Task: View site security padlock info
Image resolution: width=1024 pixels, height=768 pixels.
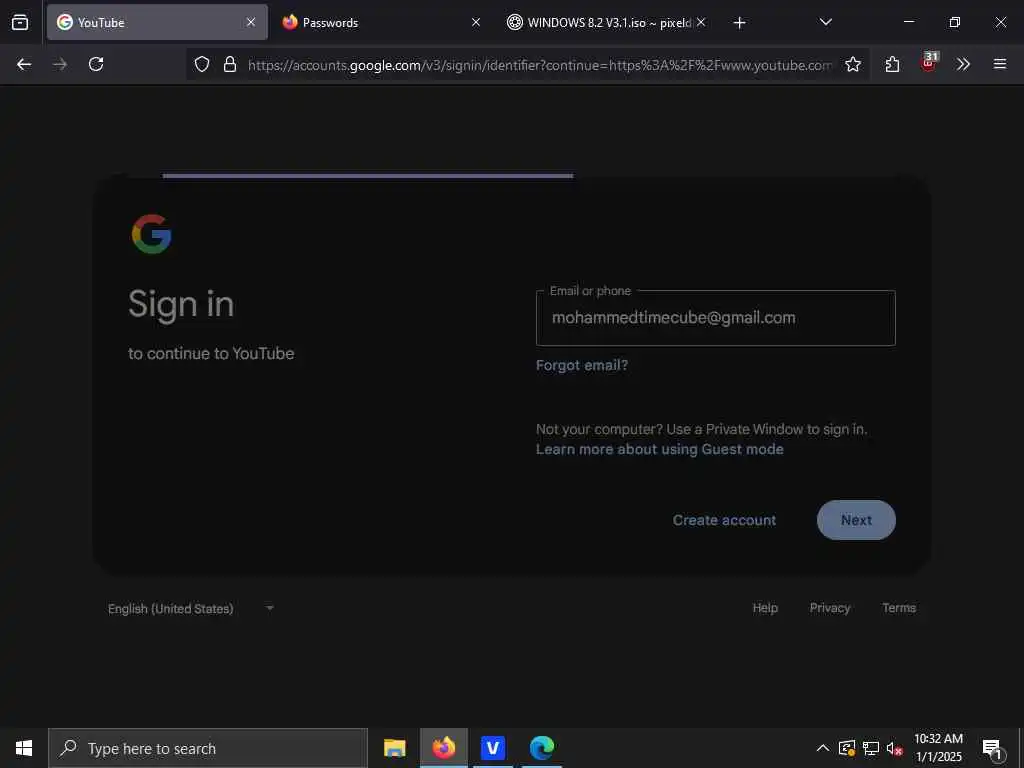Action: point(230,64)
